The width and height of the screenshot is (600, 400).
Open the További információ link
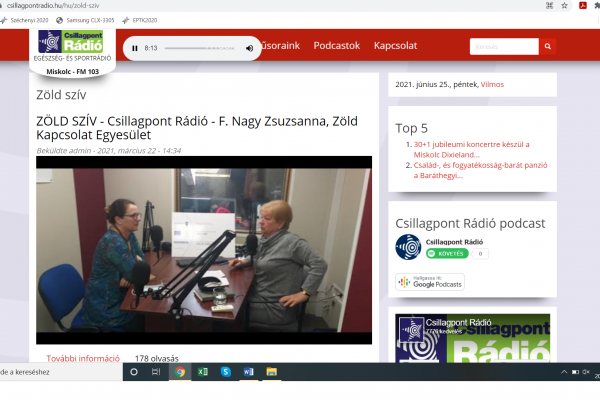pyautogui.click(x=83, y=358)
